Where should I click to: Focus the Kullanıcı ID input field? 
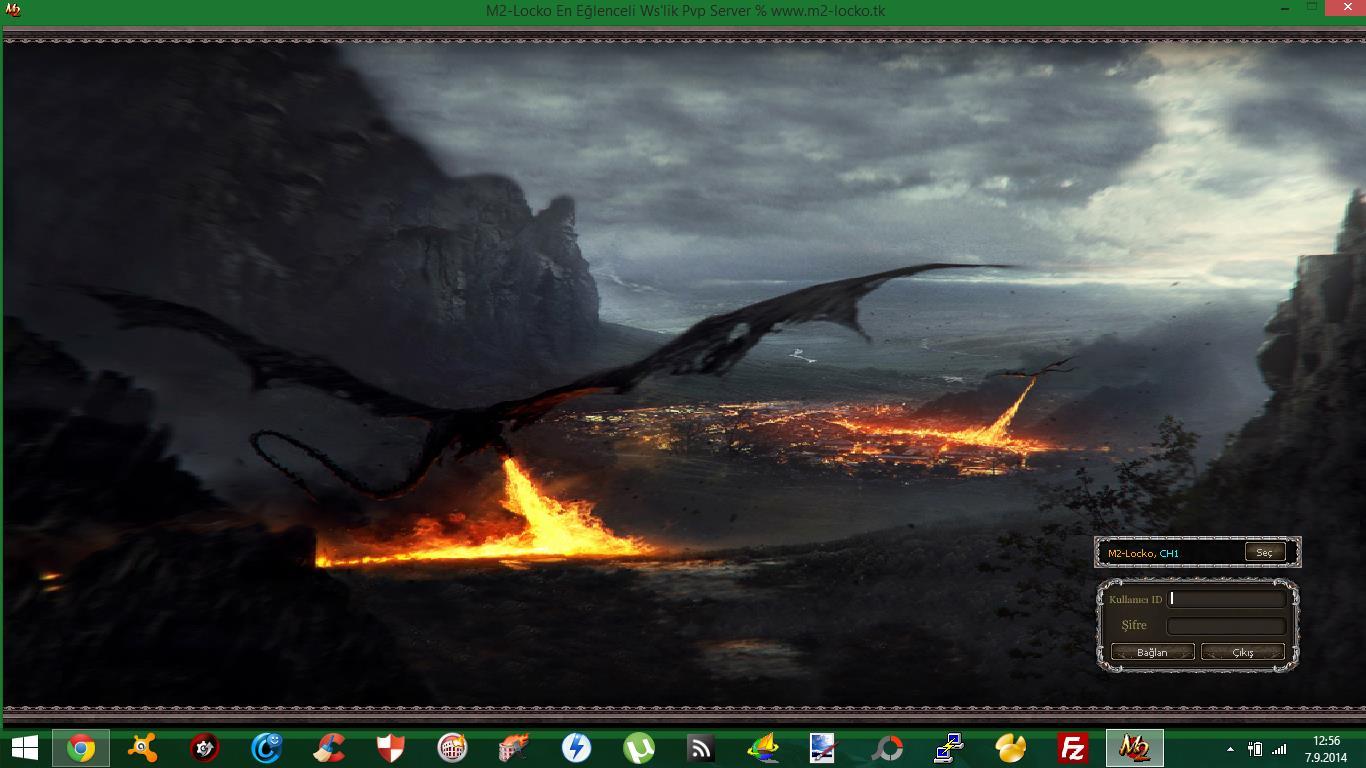coord(1227,599)
